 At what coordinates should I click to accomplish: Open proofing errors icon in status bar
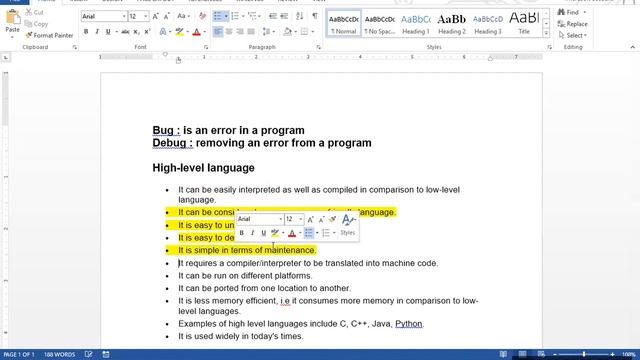coord(89,354)
